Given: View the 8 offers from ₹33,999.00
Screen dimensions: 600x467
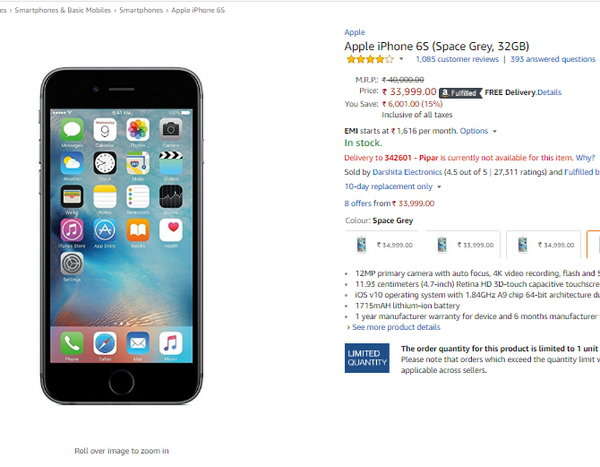Looking at the screenshot, I should [x=389, y=203].
